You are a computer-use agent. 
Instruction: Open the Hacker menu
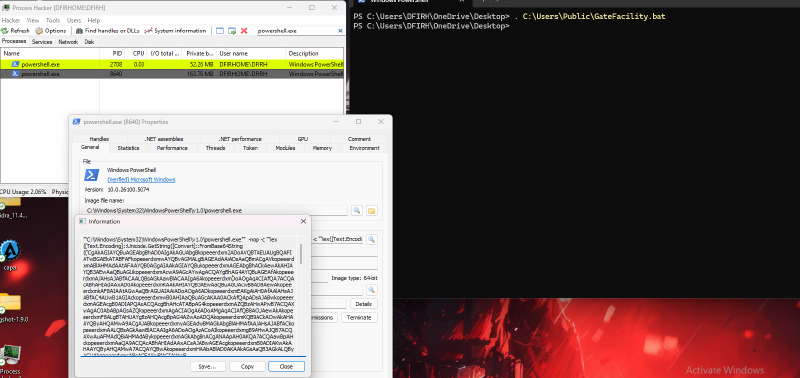coord(10,20)
